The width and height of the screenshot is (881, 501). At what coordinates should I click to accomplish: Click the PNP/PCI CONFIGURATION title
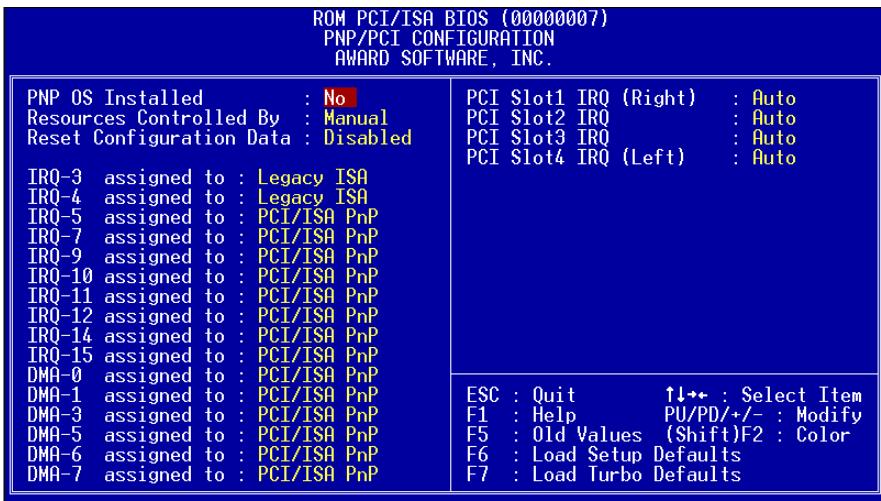coord(439,38)
